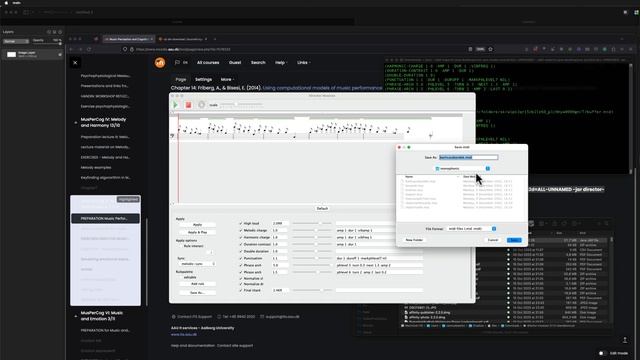Open Guest in the navbar
Image resolution: width=640 pixels, height=360 pixels.
coord(235,62)
